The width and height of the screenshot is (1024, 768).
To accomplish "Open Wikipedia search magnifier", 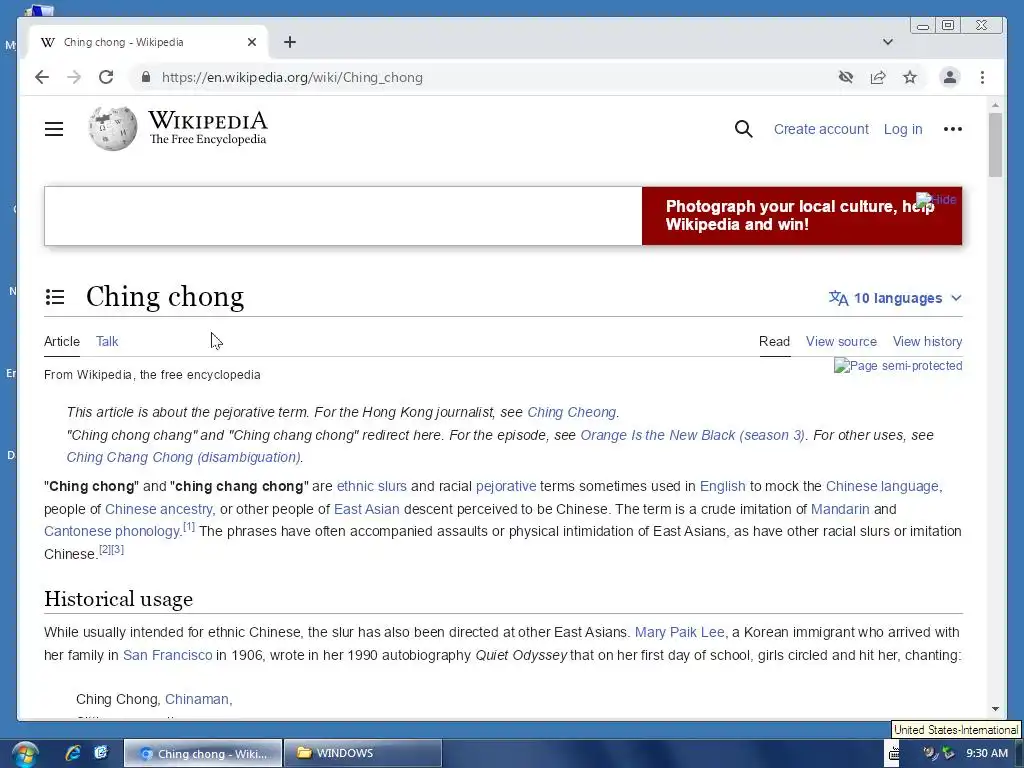I will (x=743, y=129).
